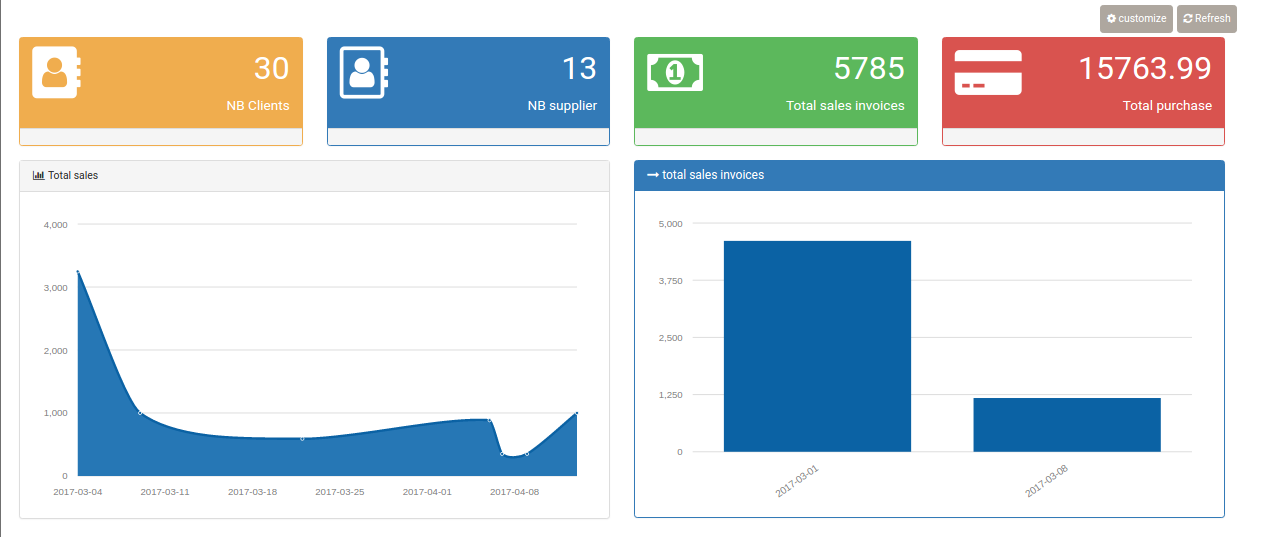The width and height of the screenshot is (1267, 537).
Task: Click the gear icon in customize button
Action: [1112, 19]
